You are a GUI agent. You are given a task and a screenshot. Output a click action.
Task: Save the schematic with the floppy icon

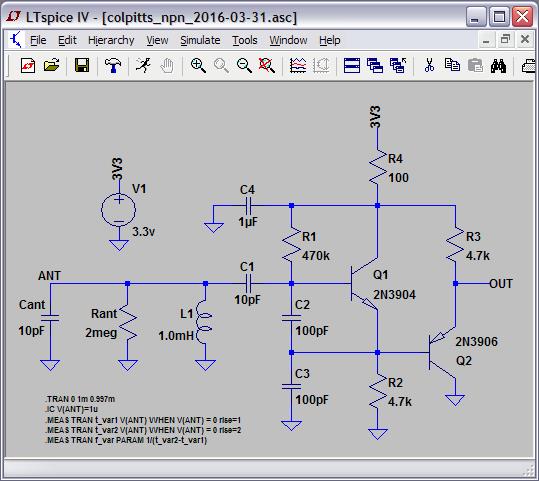[82, 65]
